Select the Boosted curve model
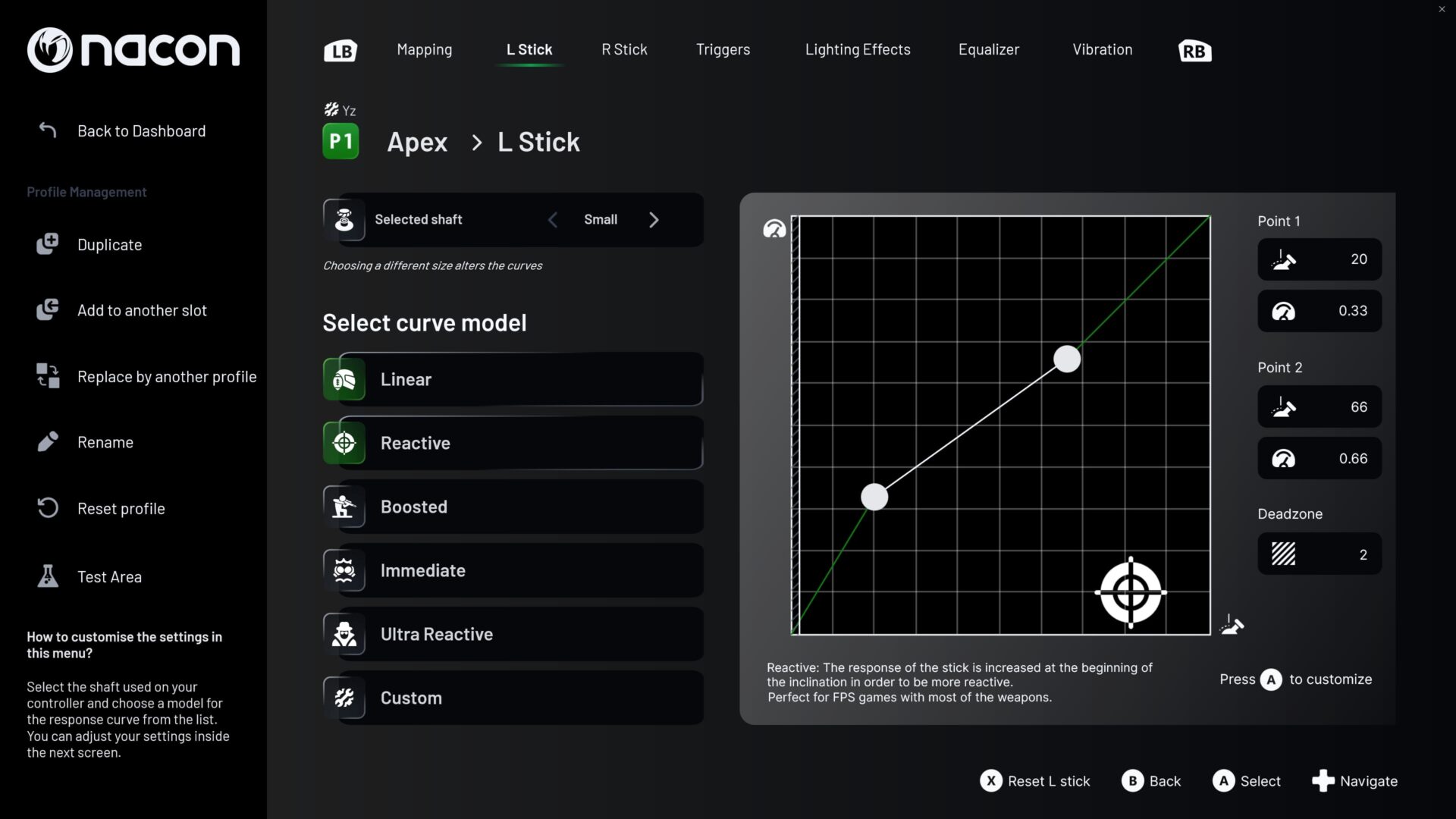This screenshot has width=1456, height=819. [513, 507]
